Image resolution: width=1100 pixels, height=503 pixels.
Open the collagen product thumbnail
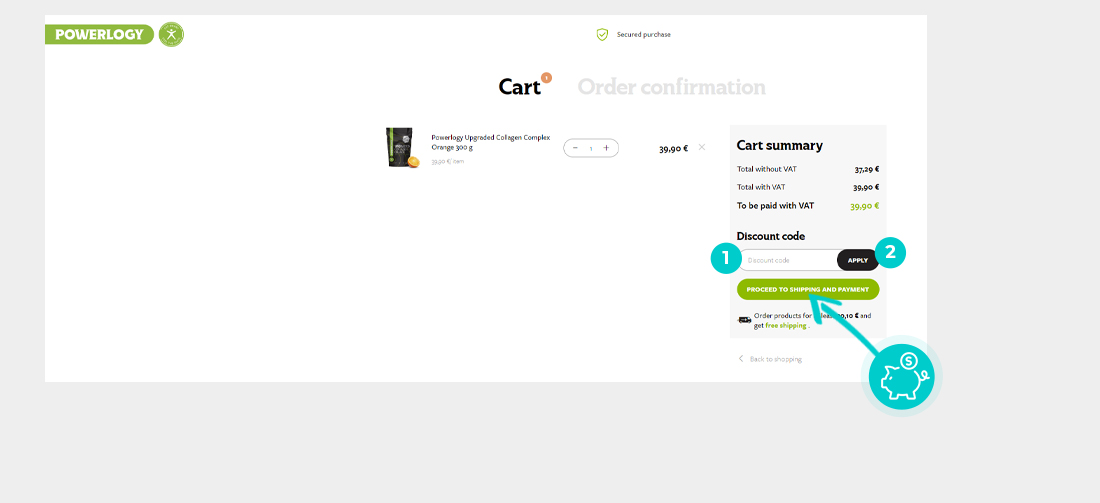click(401, 147)
